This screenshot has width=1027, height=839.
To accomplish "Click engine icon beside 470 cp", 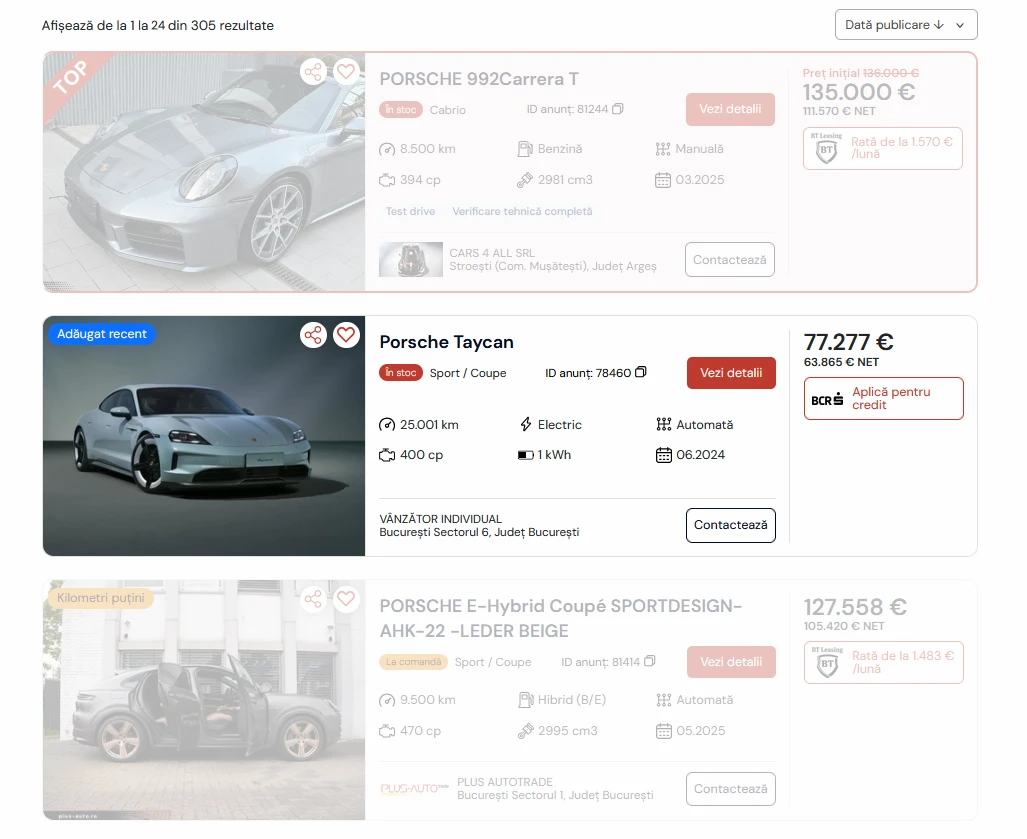I will 387,731.
